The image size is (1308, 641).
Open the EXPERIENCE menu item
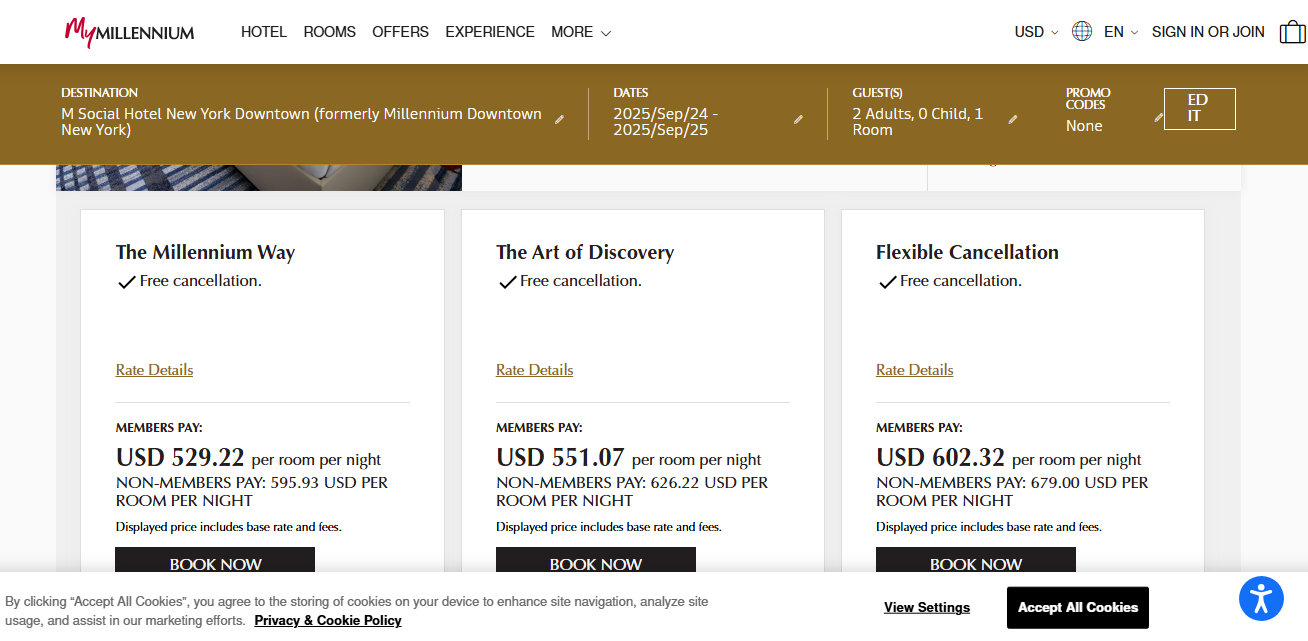tap(490, 32)
